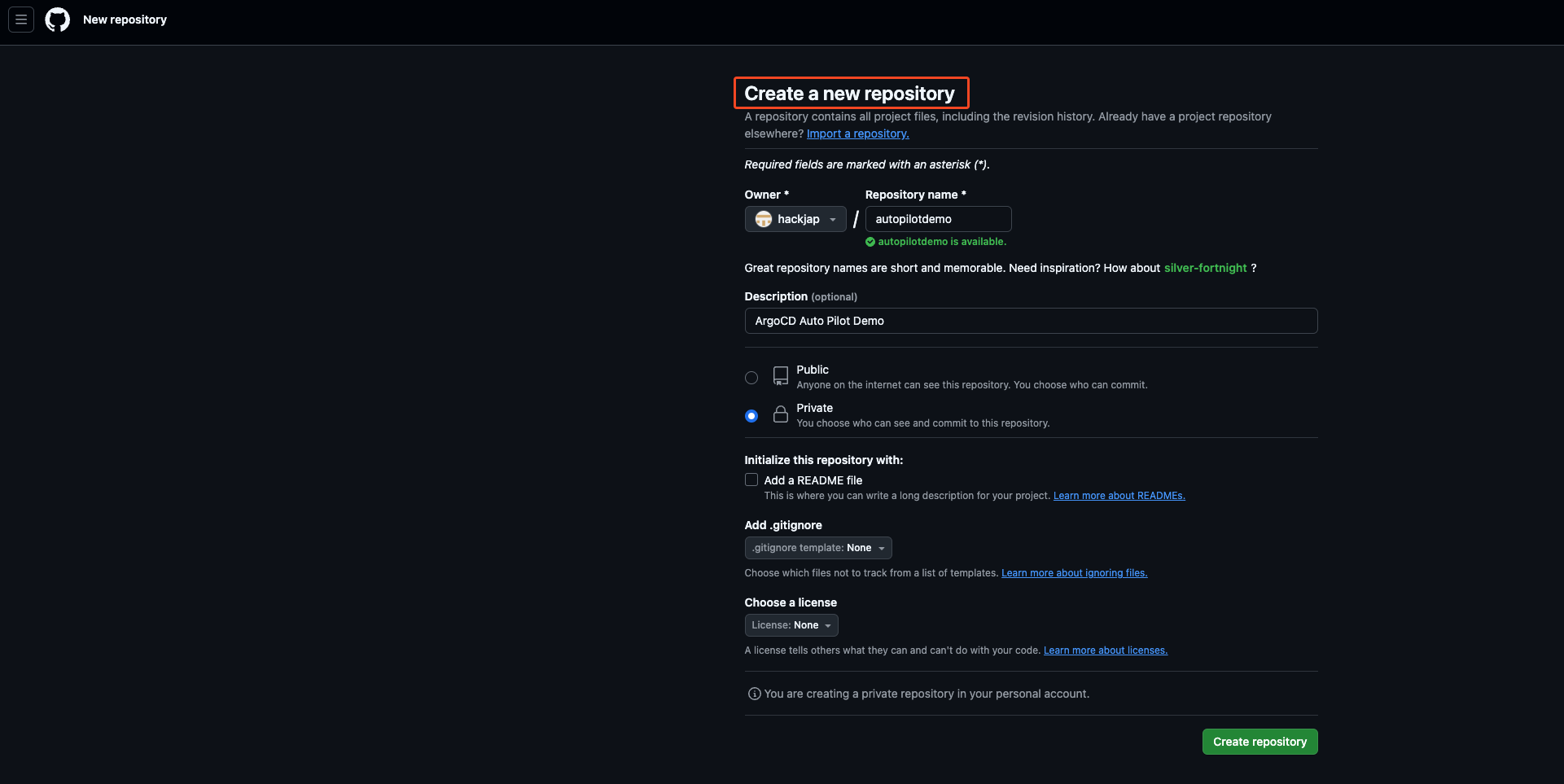The width and height of the screenshot is (1564, 784).
Task: Click the 'Add .gitignore' label
Action: click(x=782, y=525)
